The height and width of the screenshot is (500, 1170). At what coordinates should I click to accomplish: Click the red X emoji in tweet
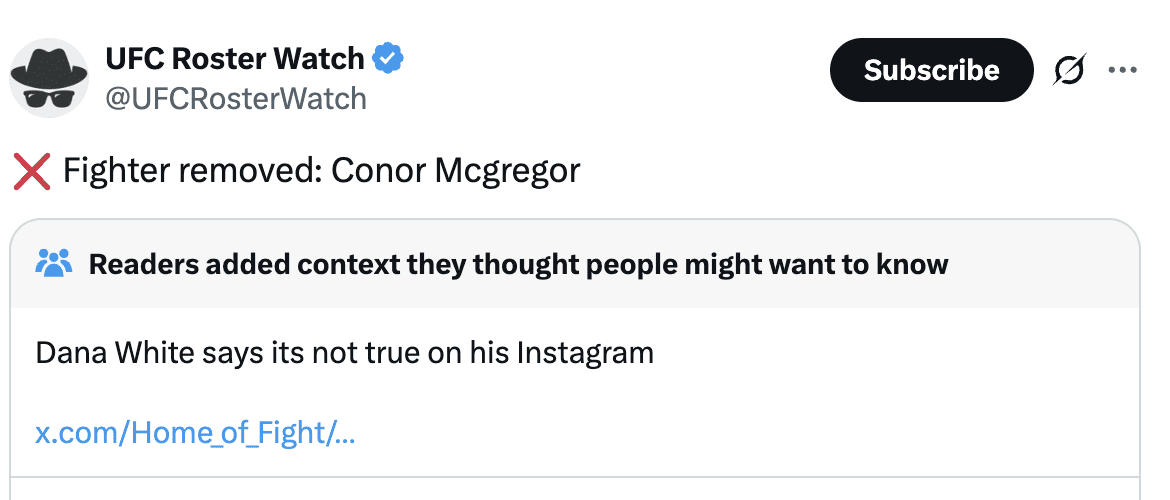[32, 171]
